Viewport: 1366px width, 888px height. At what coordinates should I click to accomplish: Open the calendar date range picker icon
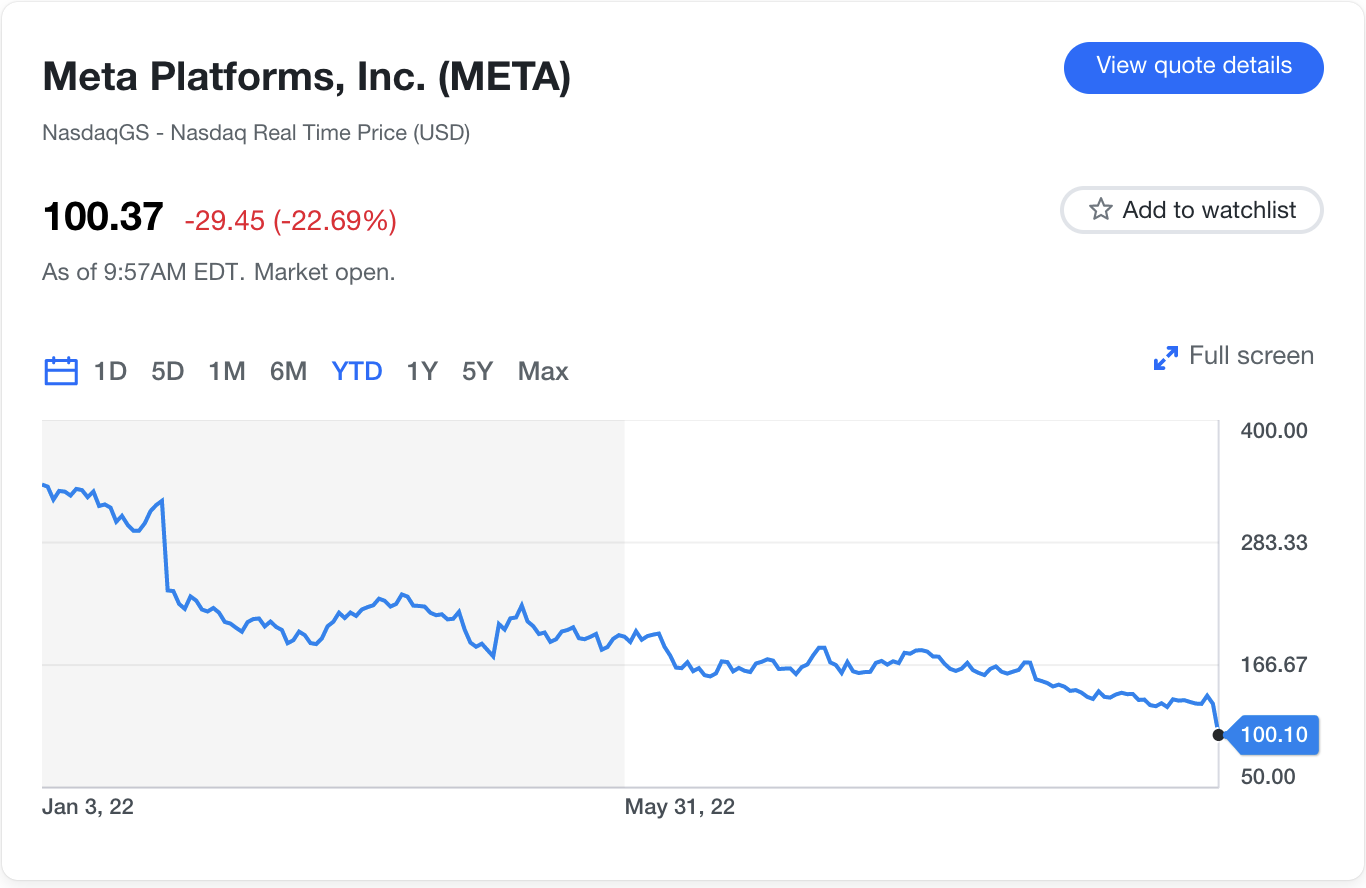tap(61, 371)
